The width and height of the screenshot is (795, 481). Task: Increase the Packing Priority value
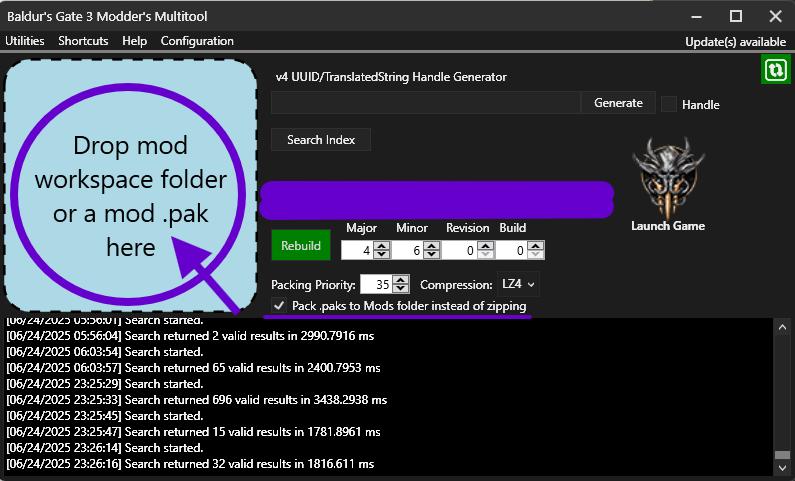click(401, 280)
